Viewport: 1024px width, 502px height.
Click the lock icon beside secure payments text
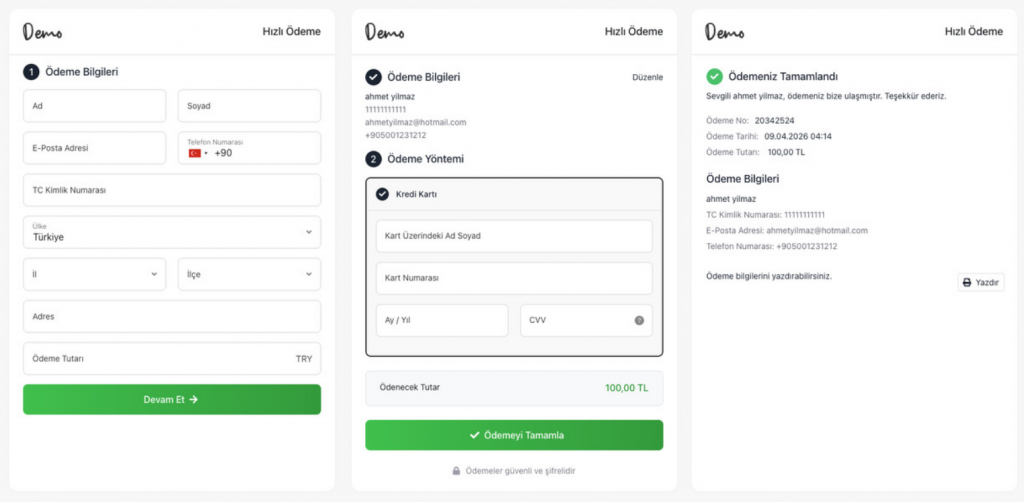[x=456, y=471]
